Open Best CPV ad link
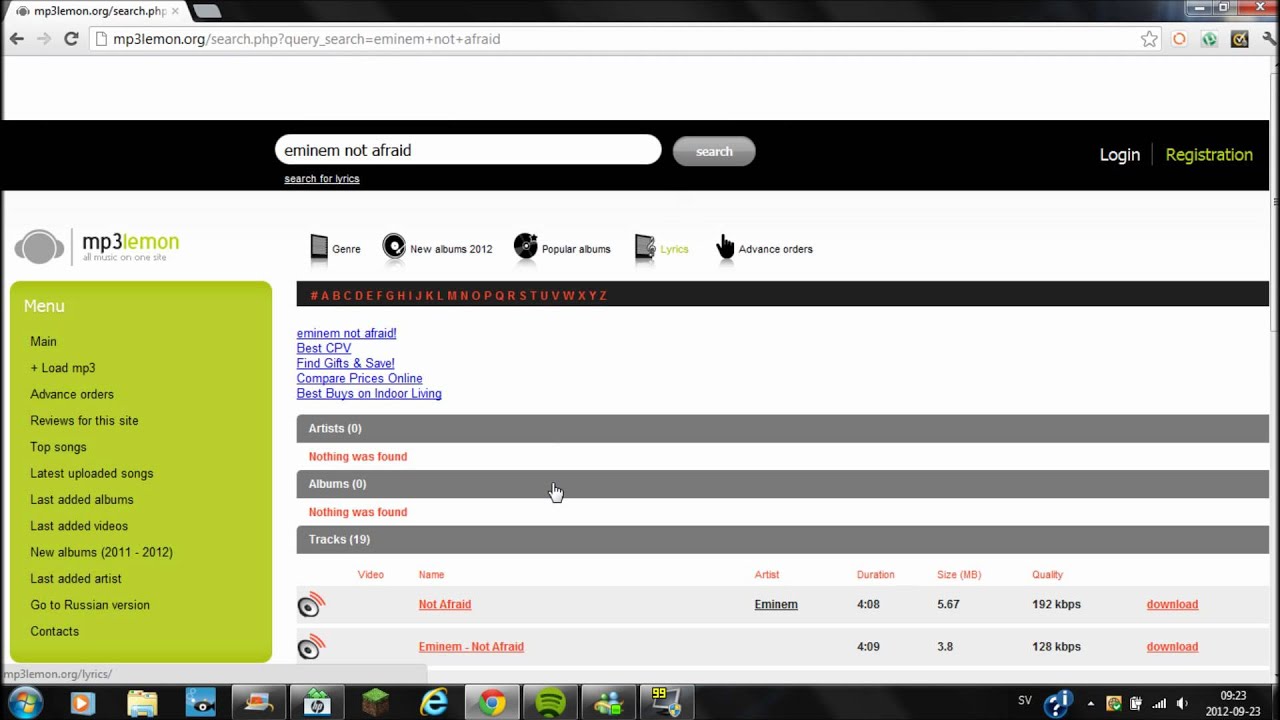The height and width of the screenshot is (720, 1280). (x=324, y=348)
